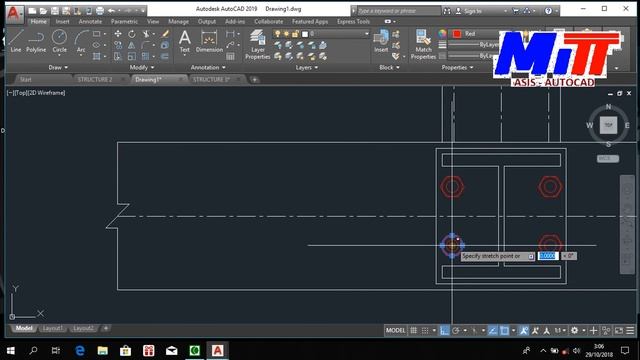Open the Dimension tool
The height and width of the screenshot is (360, 640).
pos(209,41)
